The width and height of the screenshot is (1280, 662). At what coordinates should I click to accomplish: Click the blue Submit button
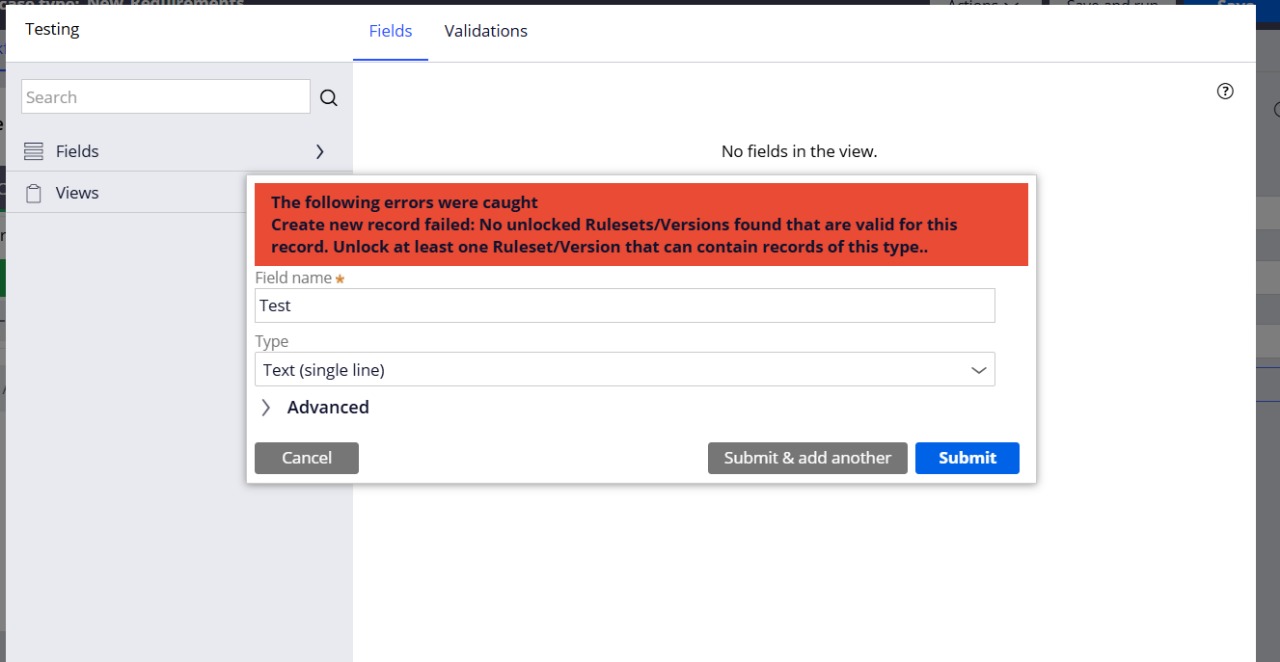pos(967,458)
